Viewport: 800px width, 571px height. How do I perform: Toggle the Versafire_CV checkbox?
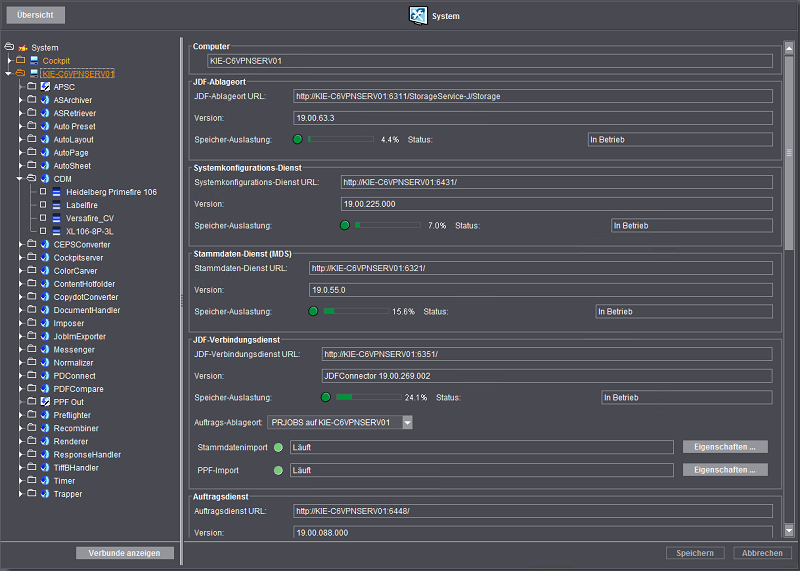[43, 218]
